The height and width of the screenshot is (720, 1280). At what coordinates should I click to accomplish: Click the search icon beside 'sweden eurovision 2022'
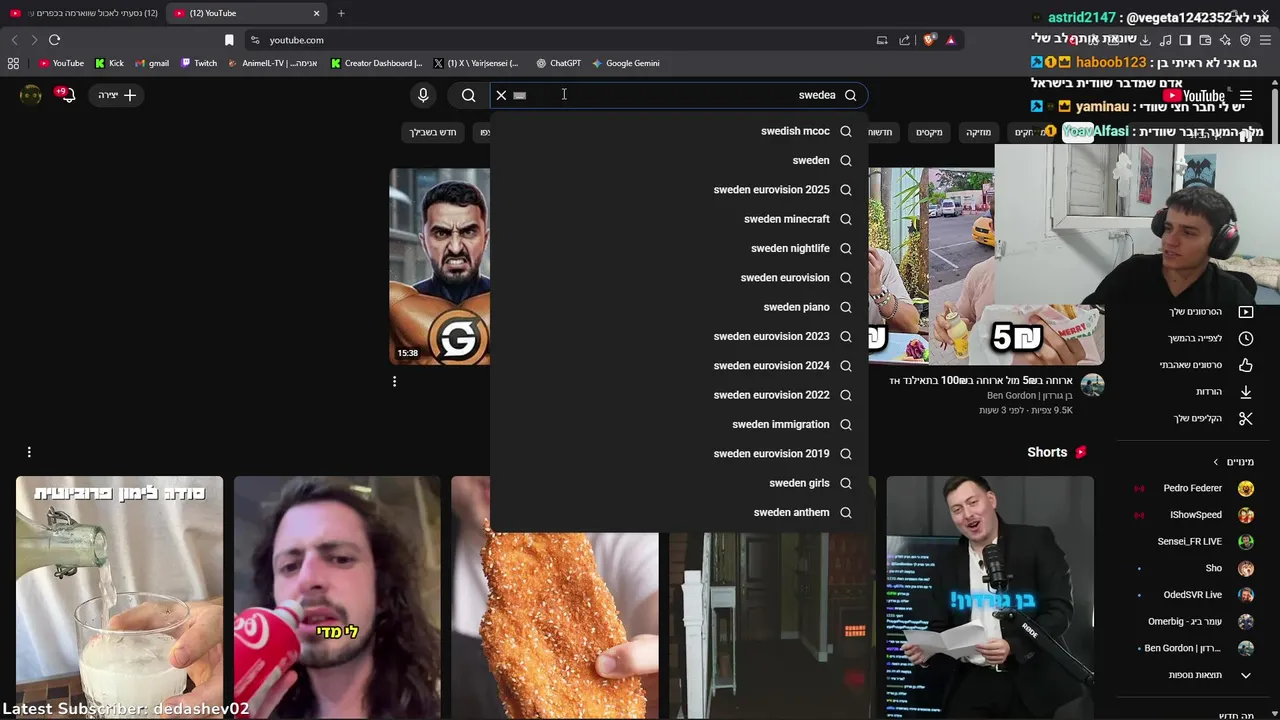click(846, 395)
